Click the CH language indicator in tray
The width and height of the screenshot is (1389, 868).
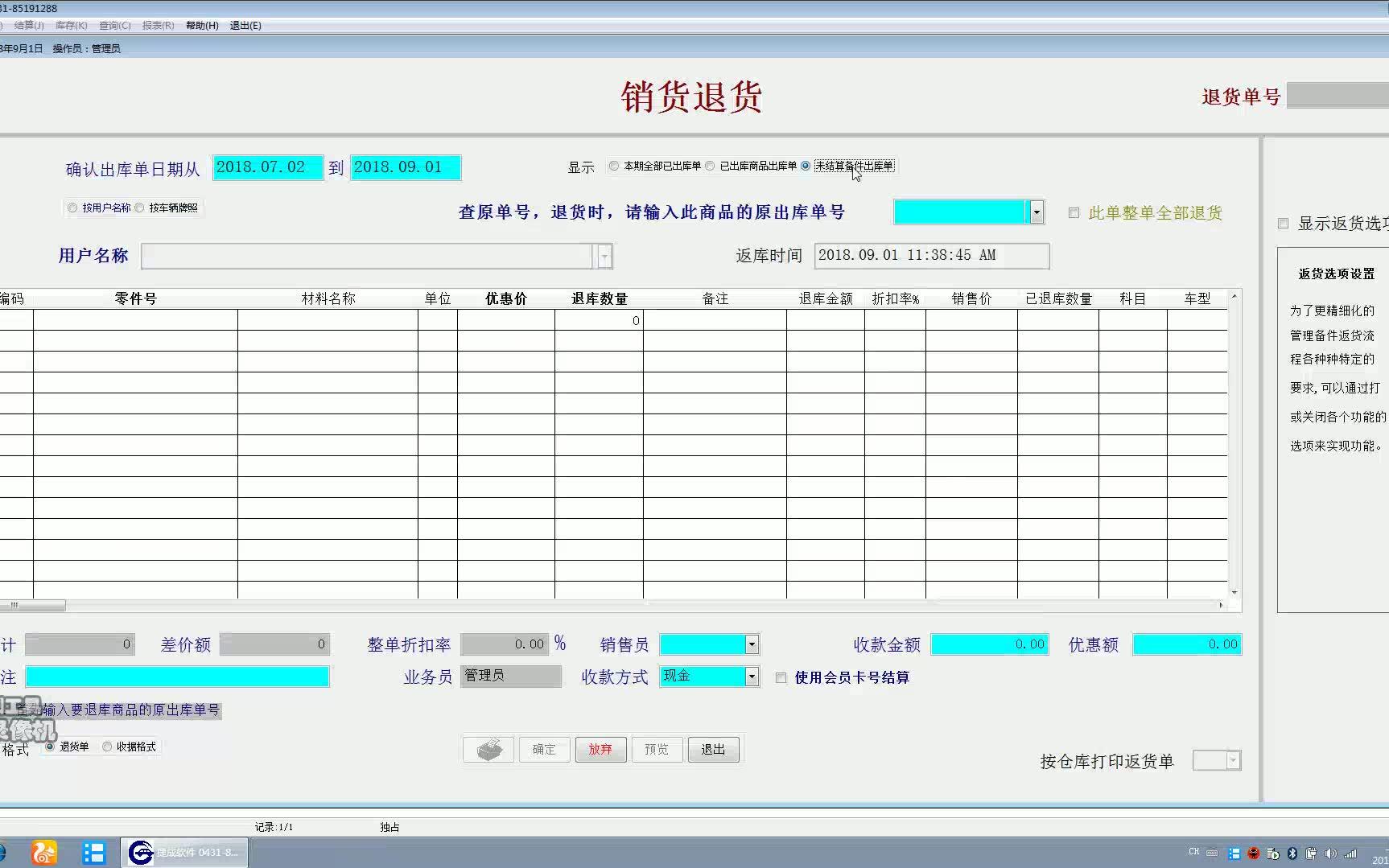(x=1194, y=852)
